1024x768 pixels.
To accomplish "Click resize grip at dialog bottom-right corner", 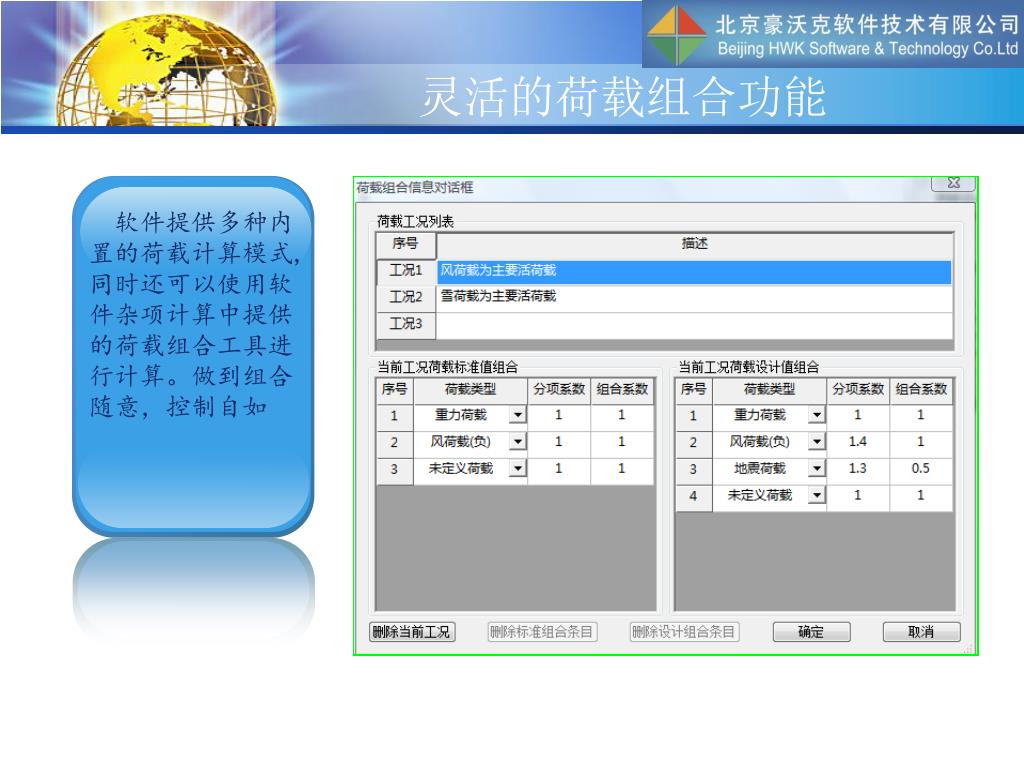I will pyautogui.click(x=968, y=648).
